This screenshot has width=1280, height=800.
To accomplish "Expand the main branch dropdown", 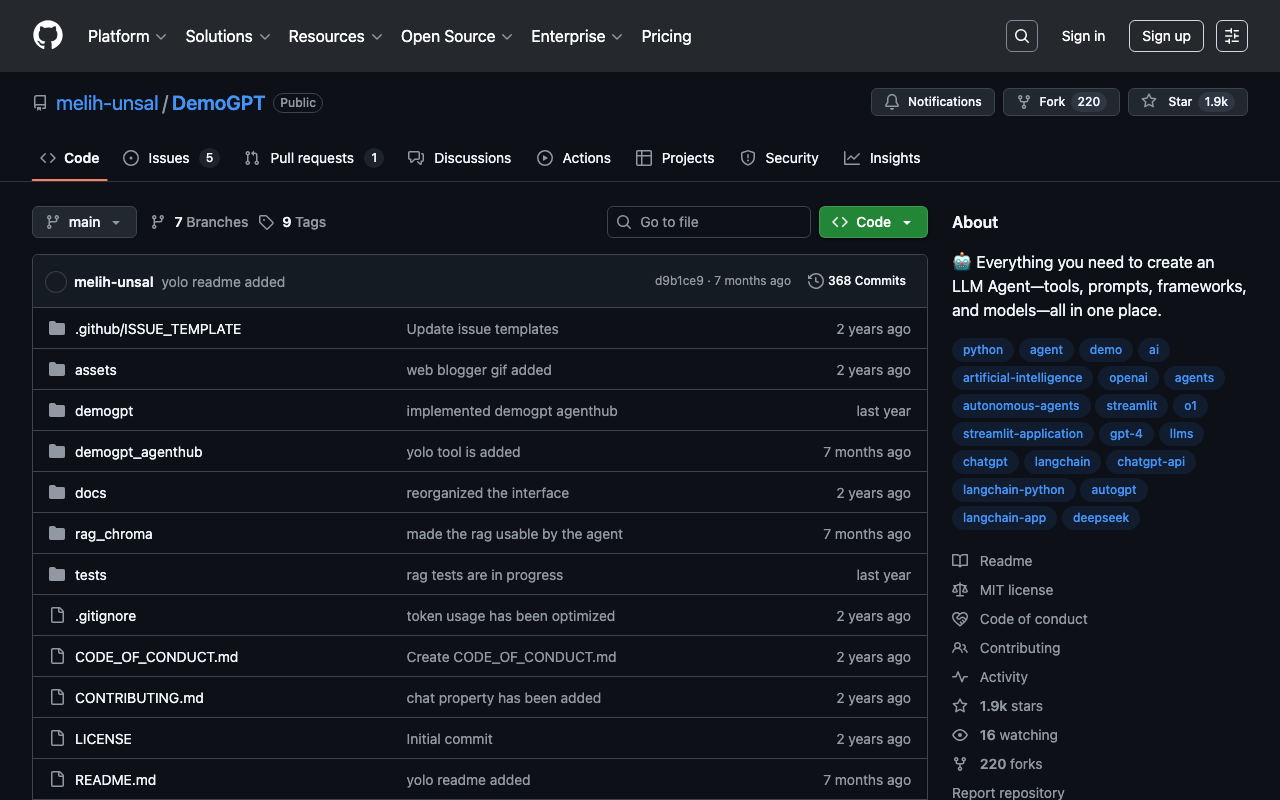I will coord(84,222).
